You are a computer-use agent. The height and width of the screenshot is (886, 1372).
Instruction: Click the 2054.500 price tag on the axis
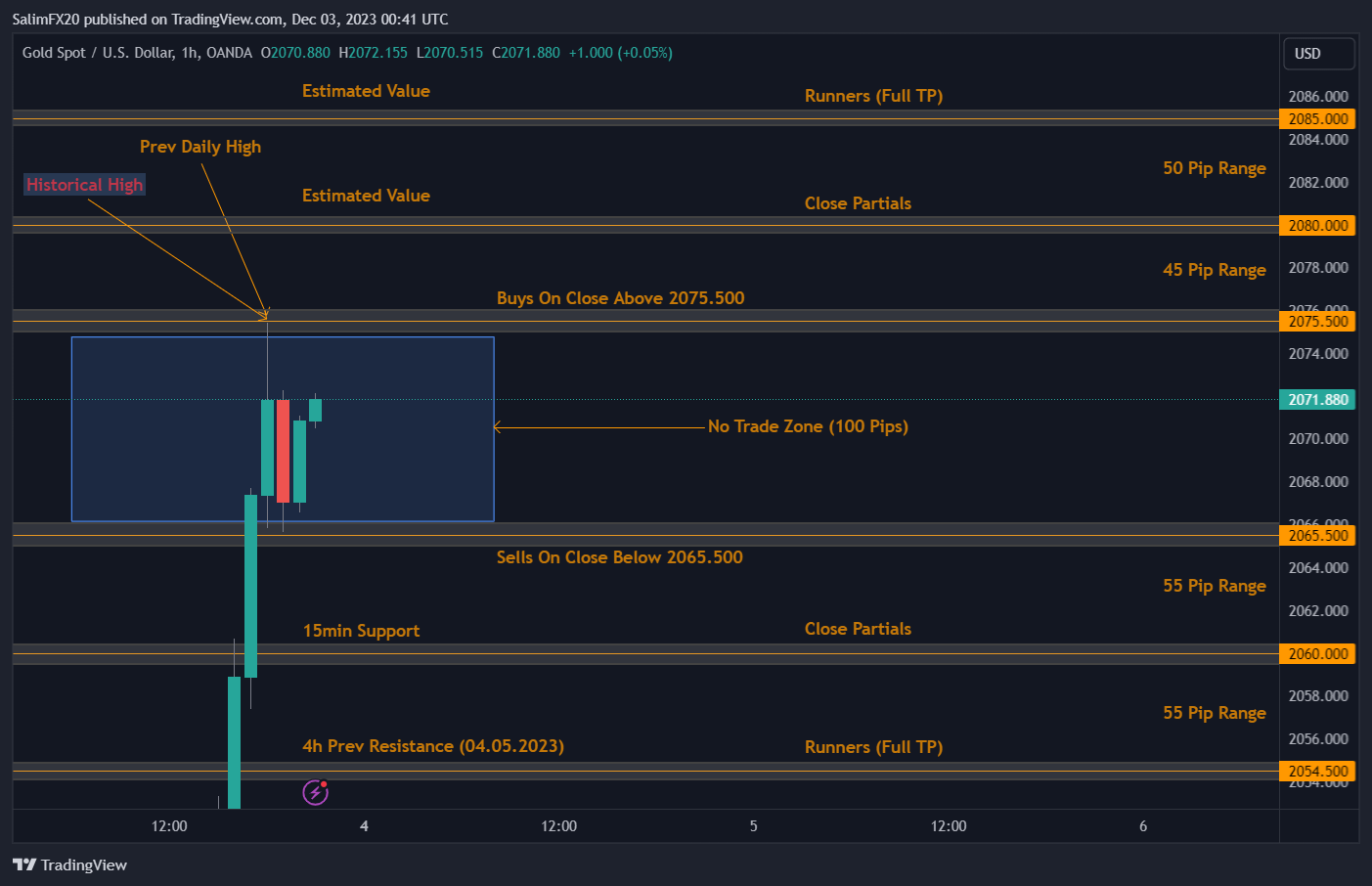[1317, 771]
